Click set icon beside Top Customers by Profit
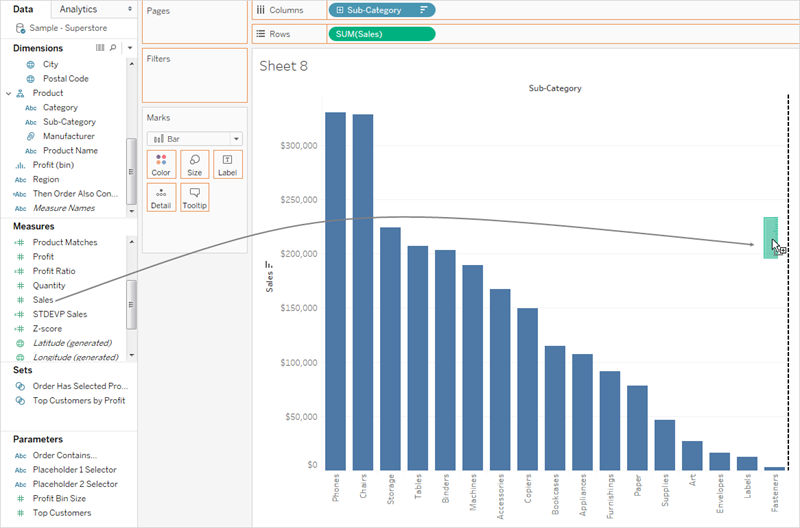800x528 pixels. coord(20,400)
